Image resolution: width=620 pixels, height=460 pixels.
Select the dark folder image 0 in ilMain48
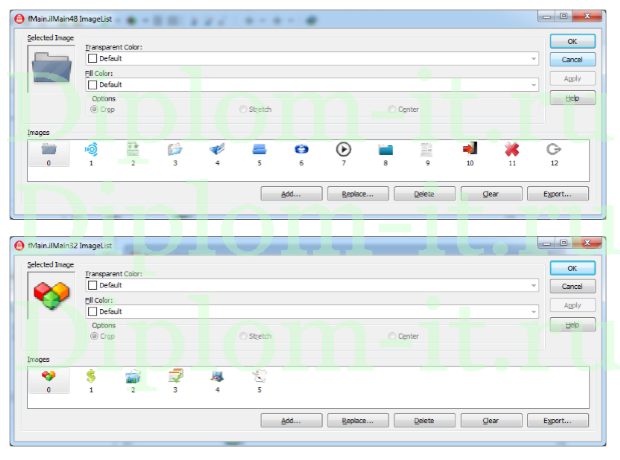pos(48,149)
